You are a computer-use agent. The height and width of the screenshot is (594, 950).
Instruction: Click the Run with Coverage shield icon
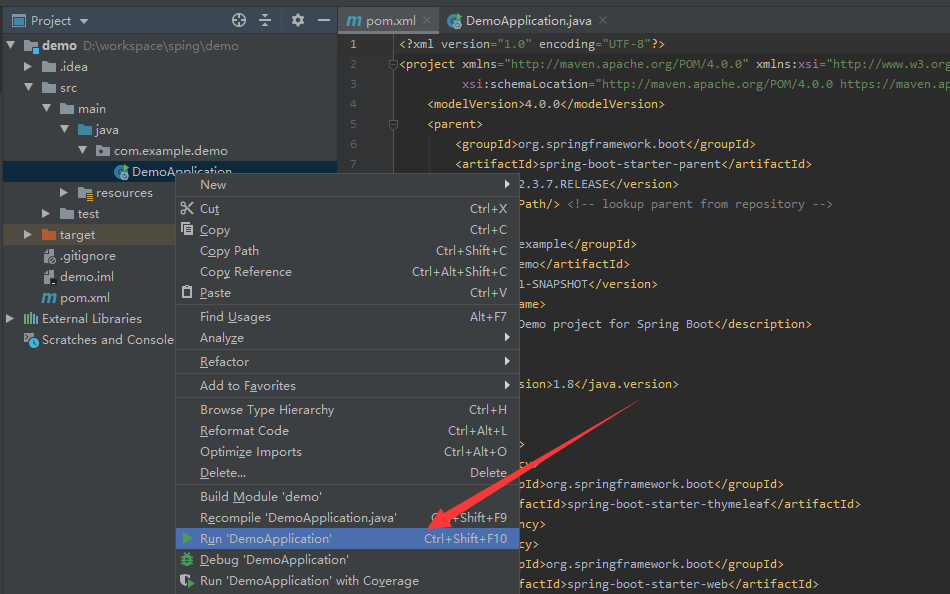coord(187,580)
